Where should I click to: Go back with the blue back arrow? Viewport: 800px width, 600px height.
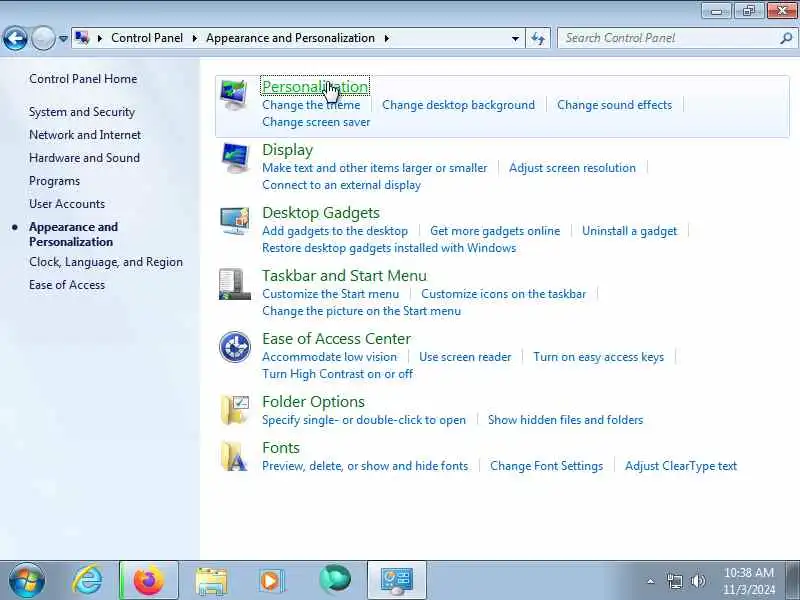tap(15, 38)
